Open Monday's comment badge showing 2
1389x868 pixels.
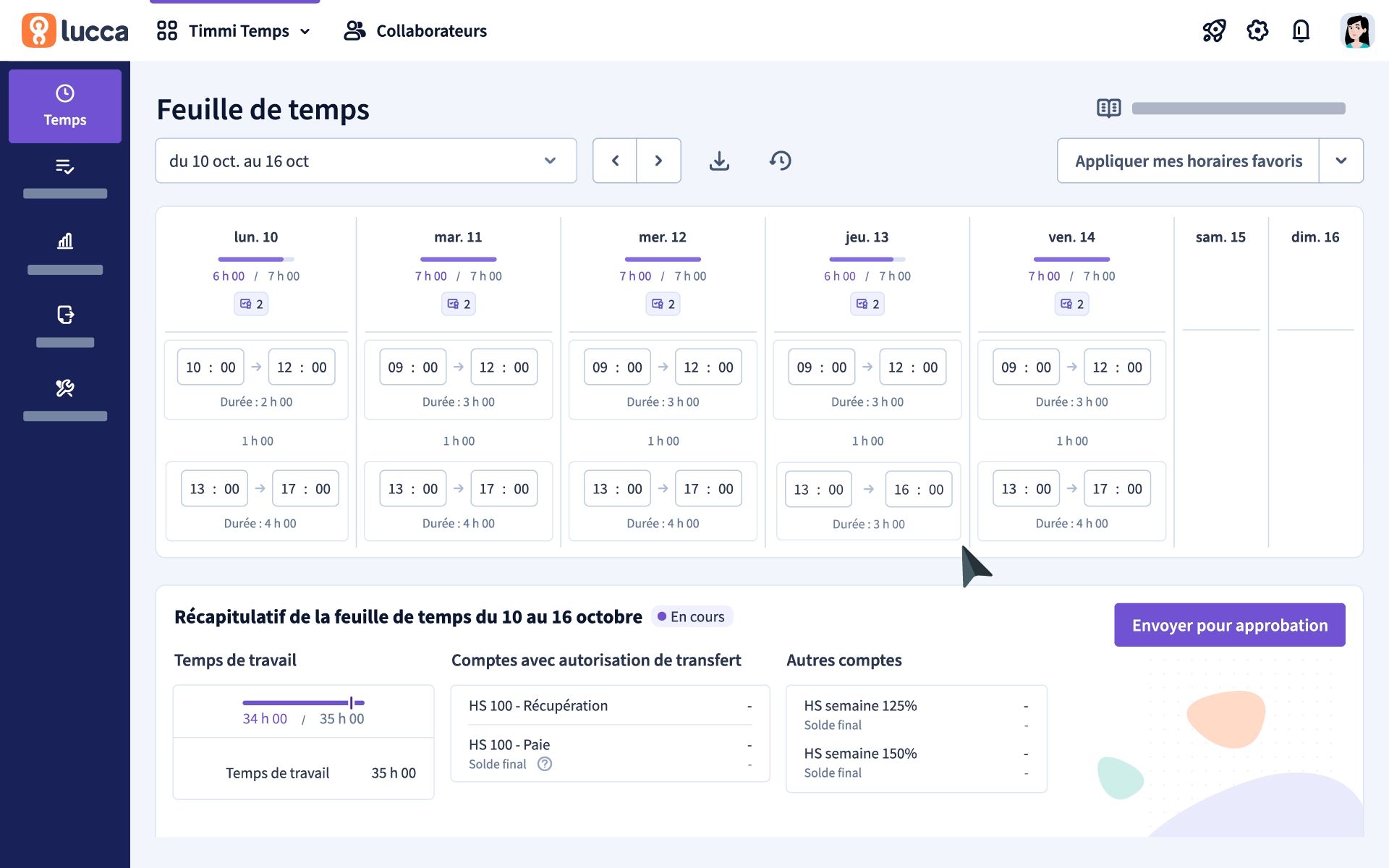coord(251,304)
